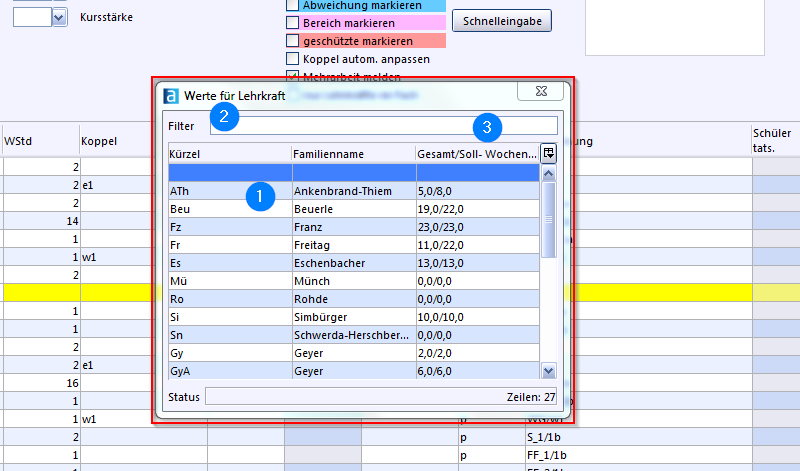Screen dimensions: 800x471
Task: Click the application logo in dialog title
Action: click(171, 96)
